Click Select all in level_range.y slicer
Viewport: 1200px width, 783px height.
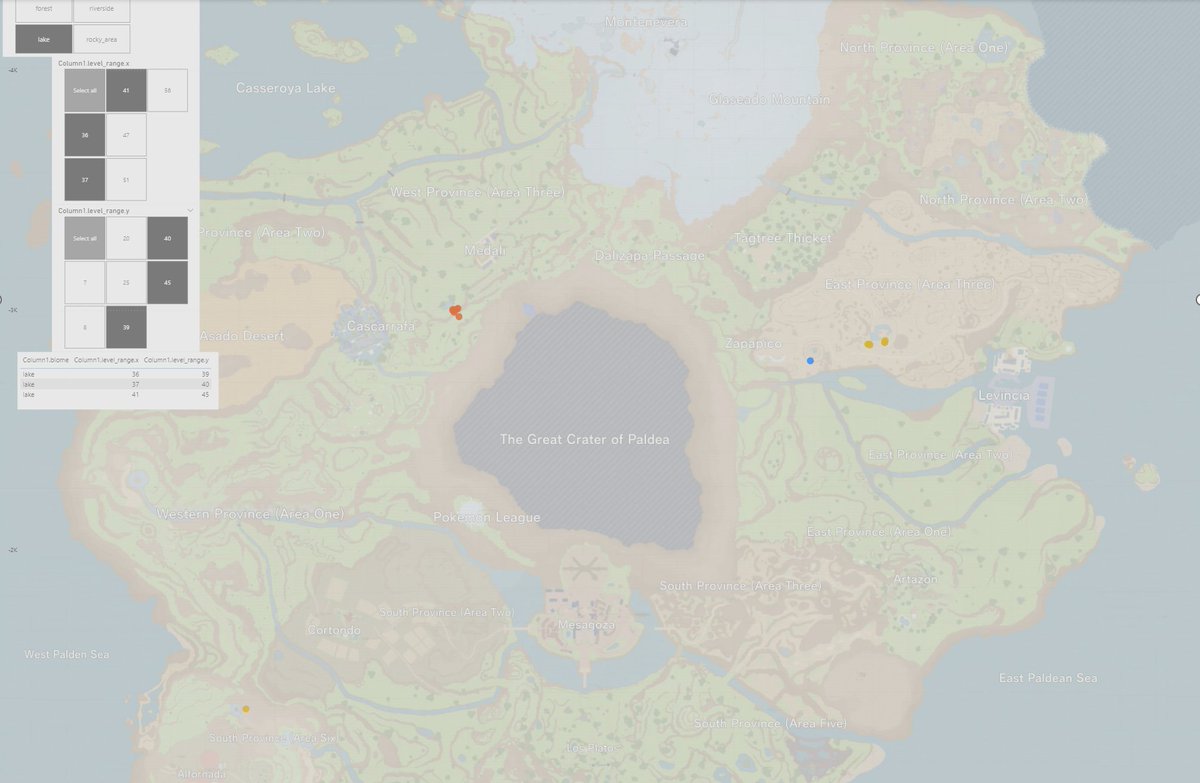[x=85, y=238]
